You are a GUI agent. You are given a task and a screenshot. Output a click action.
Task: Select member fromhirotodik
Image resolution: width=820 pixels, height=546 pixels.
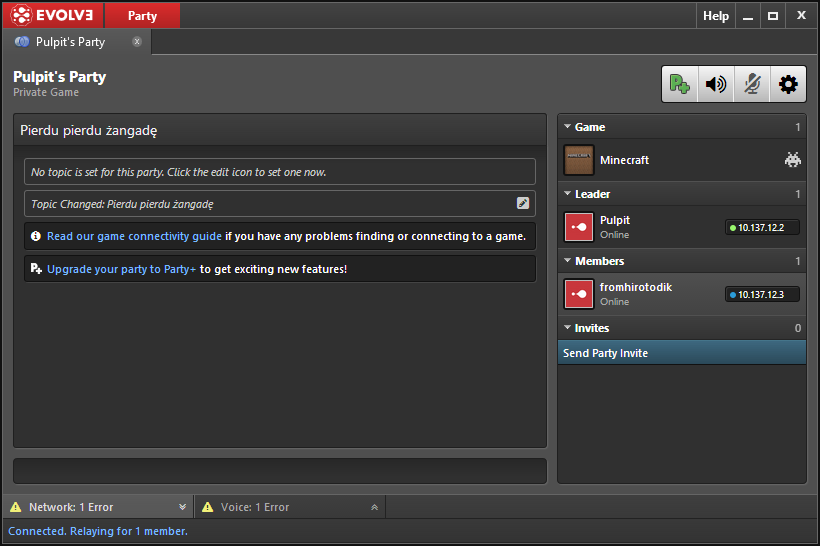(636, 287)
